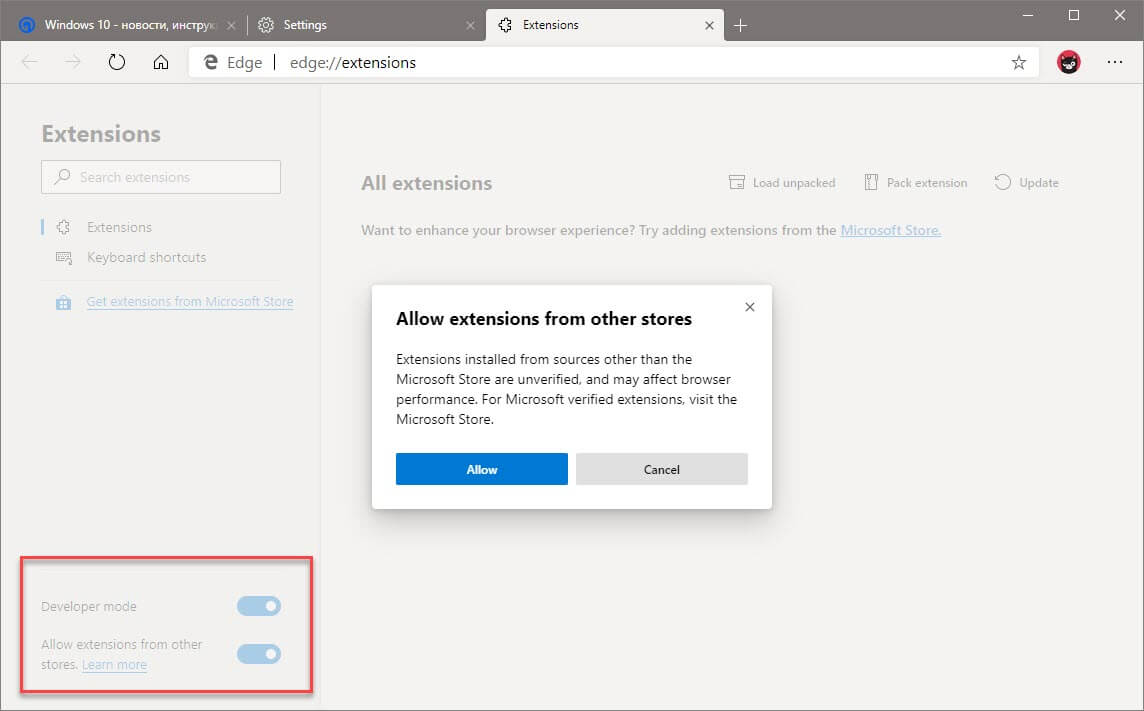Maximize the browser window
Image resolution: width=1144 pixels, height=711 pixels.
(1074, 15)
